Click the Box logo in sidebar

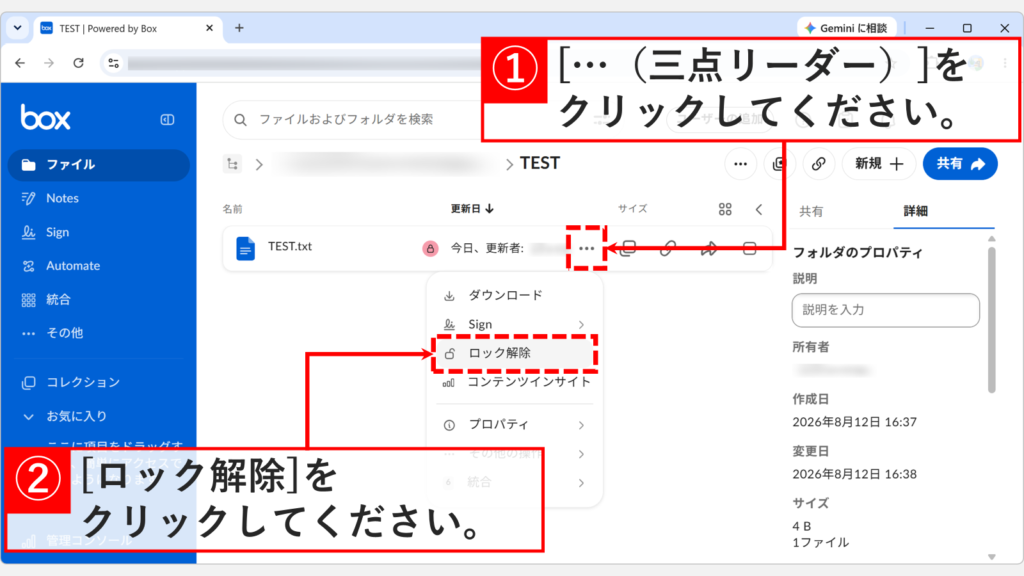click(45, 118)
